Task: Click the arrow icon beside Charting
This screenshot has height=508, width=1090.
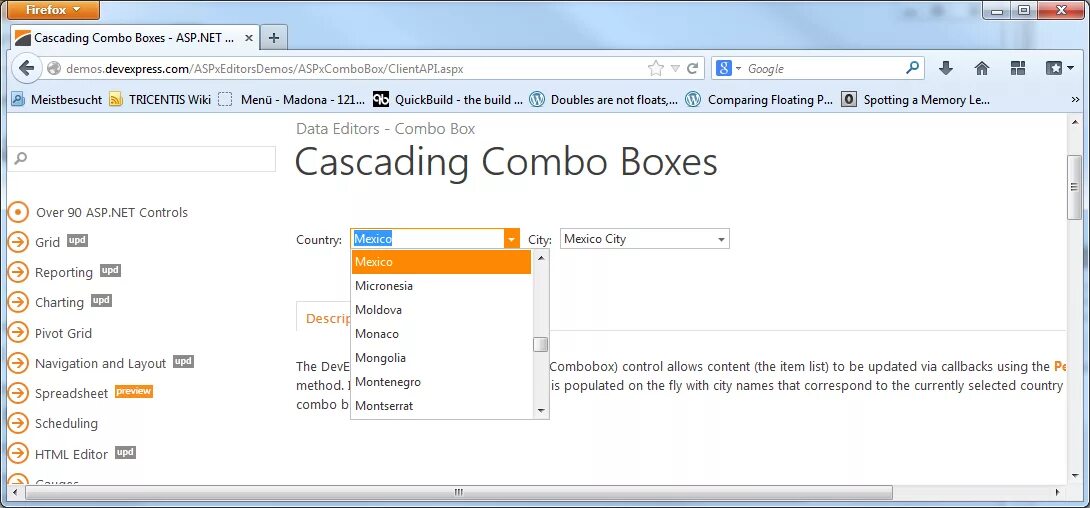Action: pos(18,302)
